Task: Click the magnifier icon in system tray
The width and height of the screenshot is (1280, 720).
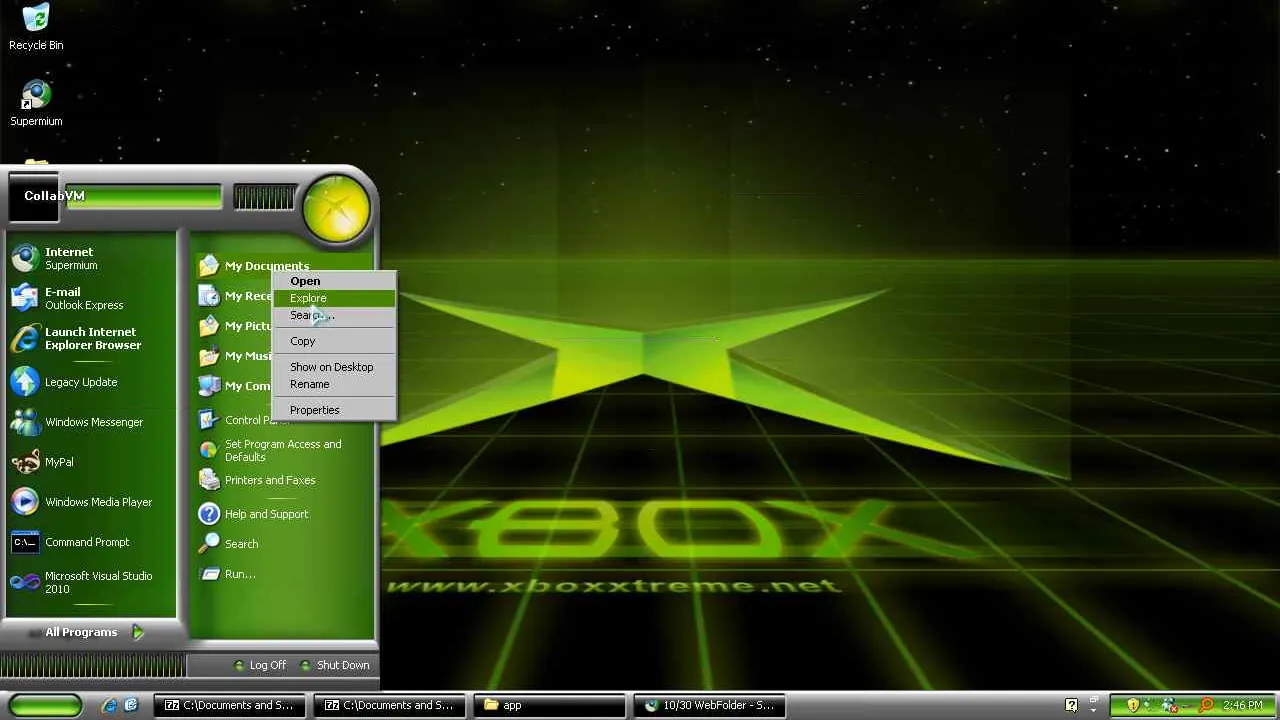Action: point(1207,705)
